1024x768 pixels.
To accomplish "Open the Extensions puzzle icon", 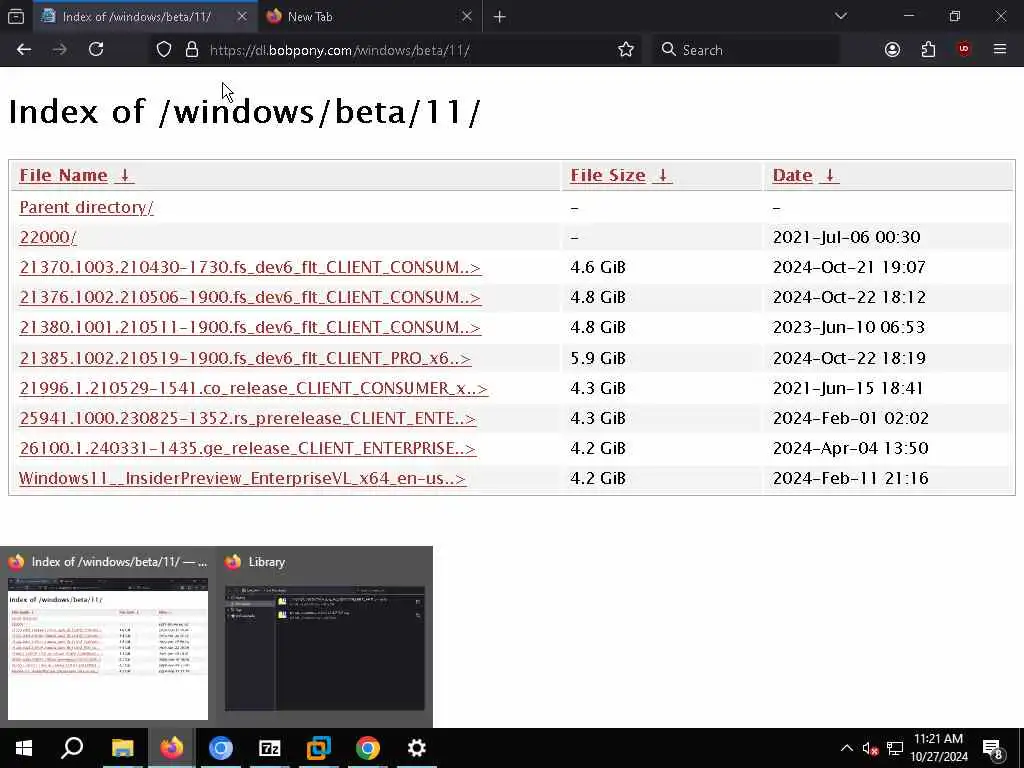I will coord(928,50).
